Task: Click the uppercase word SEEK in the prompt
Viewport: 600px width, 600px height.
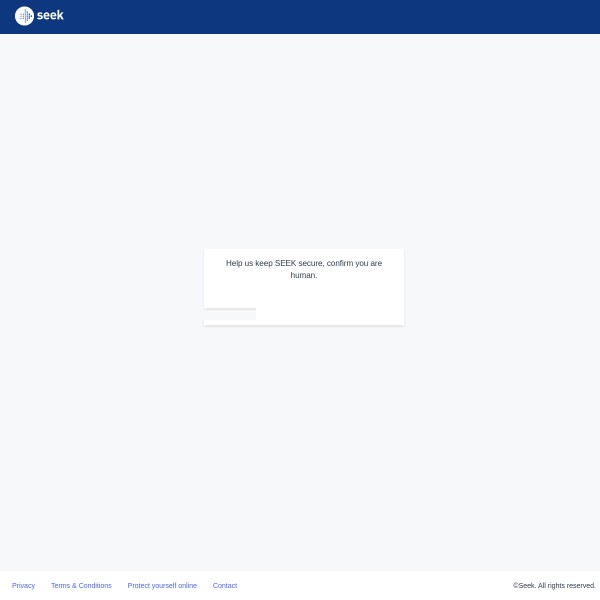Action: click(x=285, y=263)
